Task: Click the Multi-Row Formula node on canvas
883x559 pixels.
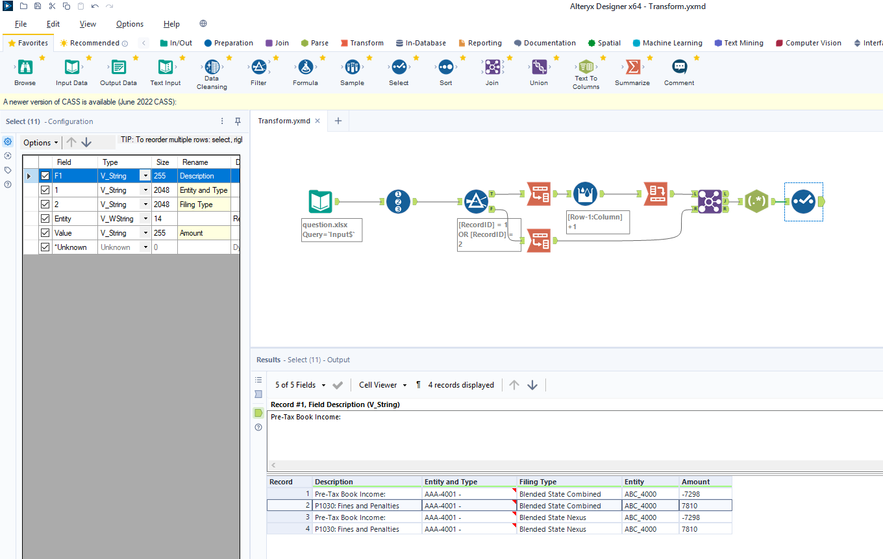Action: [x=585, y=194]
